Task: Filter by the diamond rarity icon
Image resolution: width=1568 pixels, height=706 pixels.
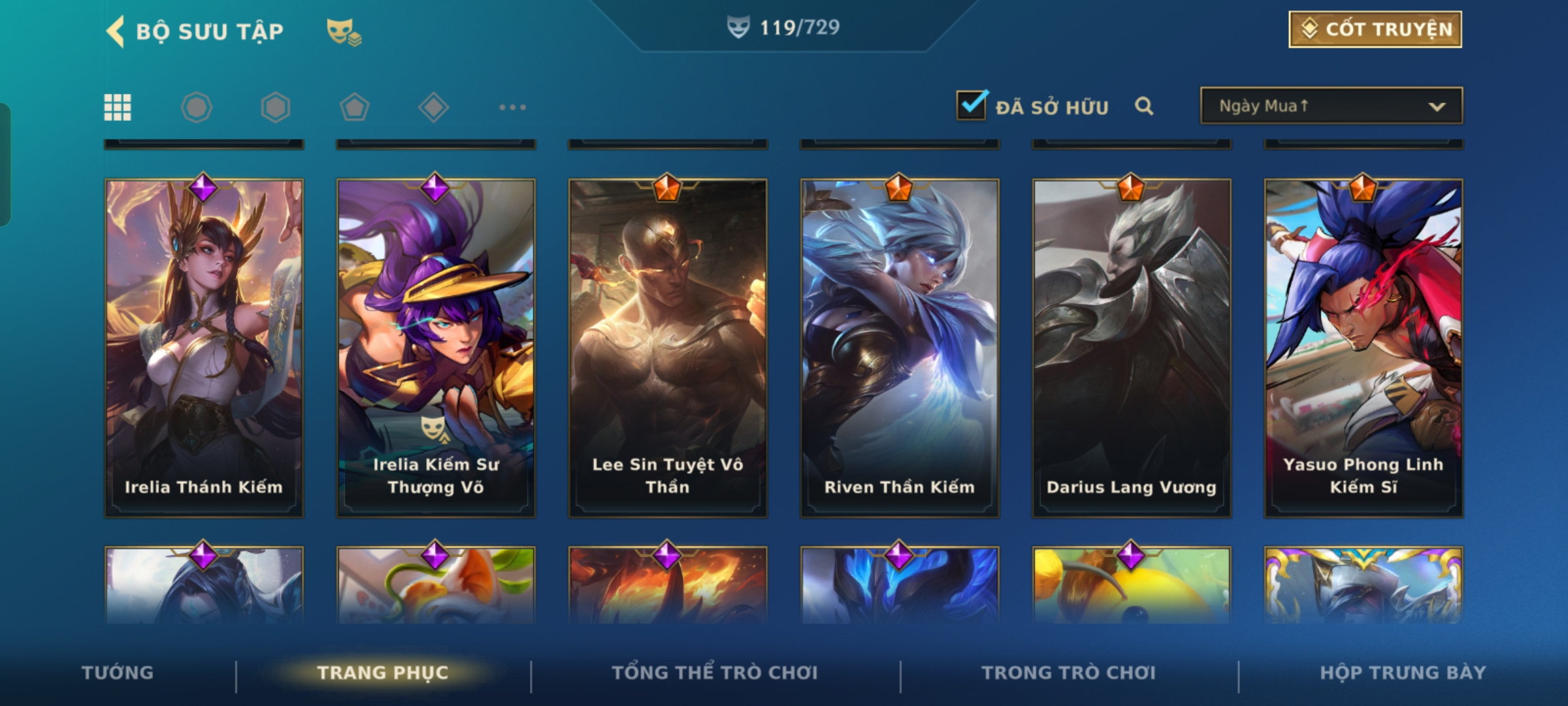Action: coord(434,107)
